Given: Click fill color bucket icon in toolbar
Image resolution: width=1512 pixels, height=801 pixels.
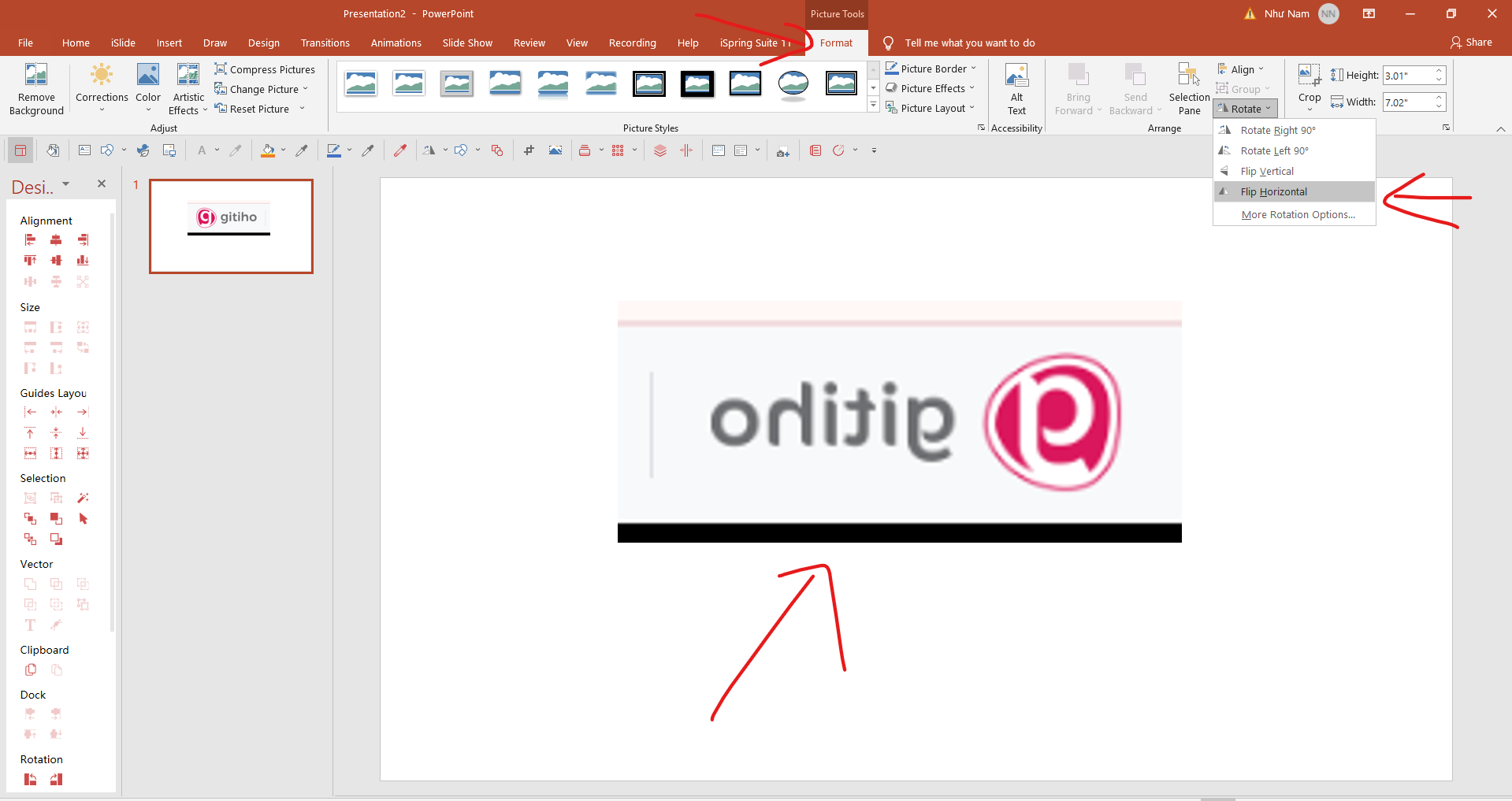Looking at the screenshot, I should click(268, 150).
